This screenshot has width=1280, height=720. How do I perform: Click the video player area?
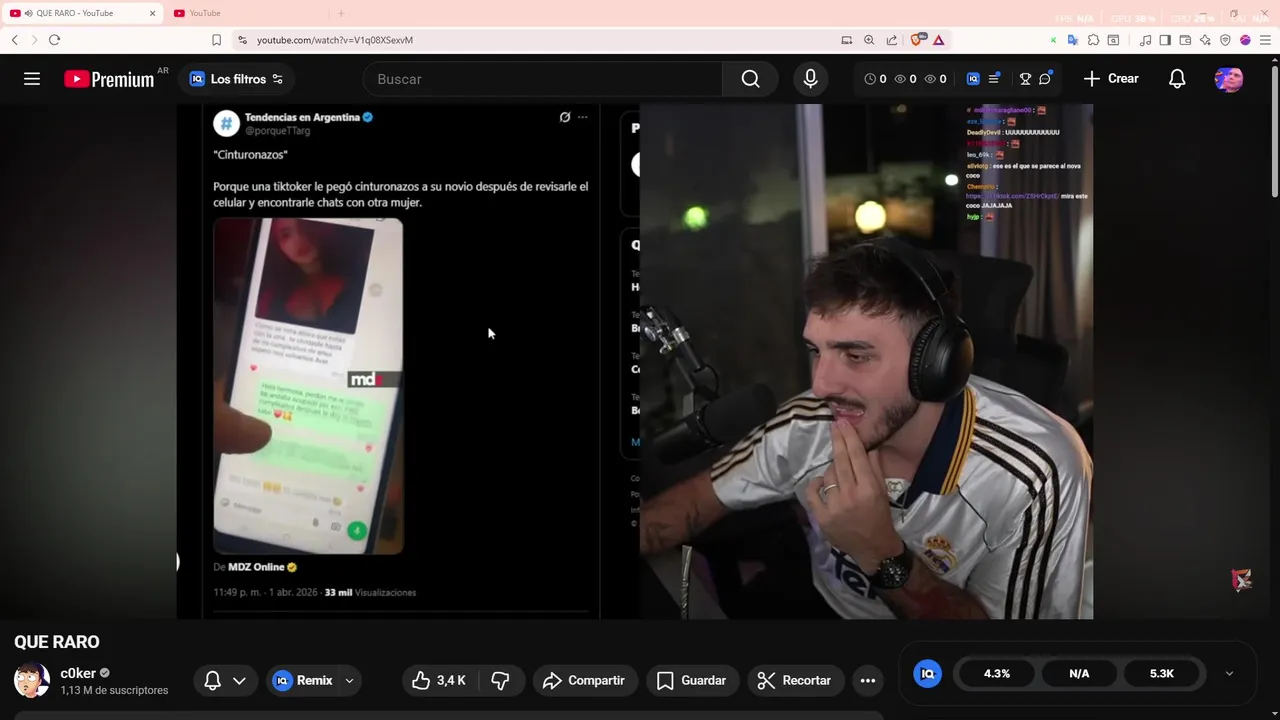tap(635, 361)
